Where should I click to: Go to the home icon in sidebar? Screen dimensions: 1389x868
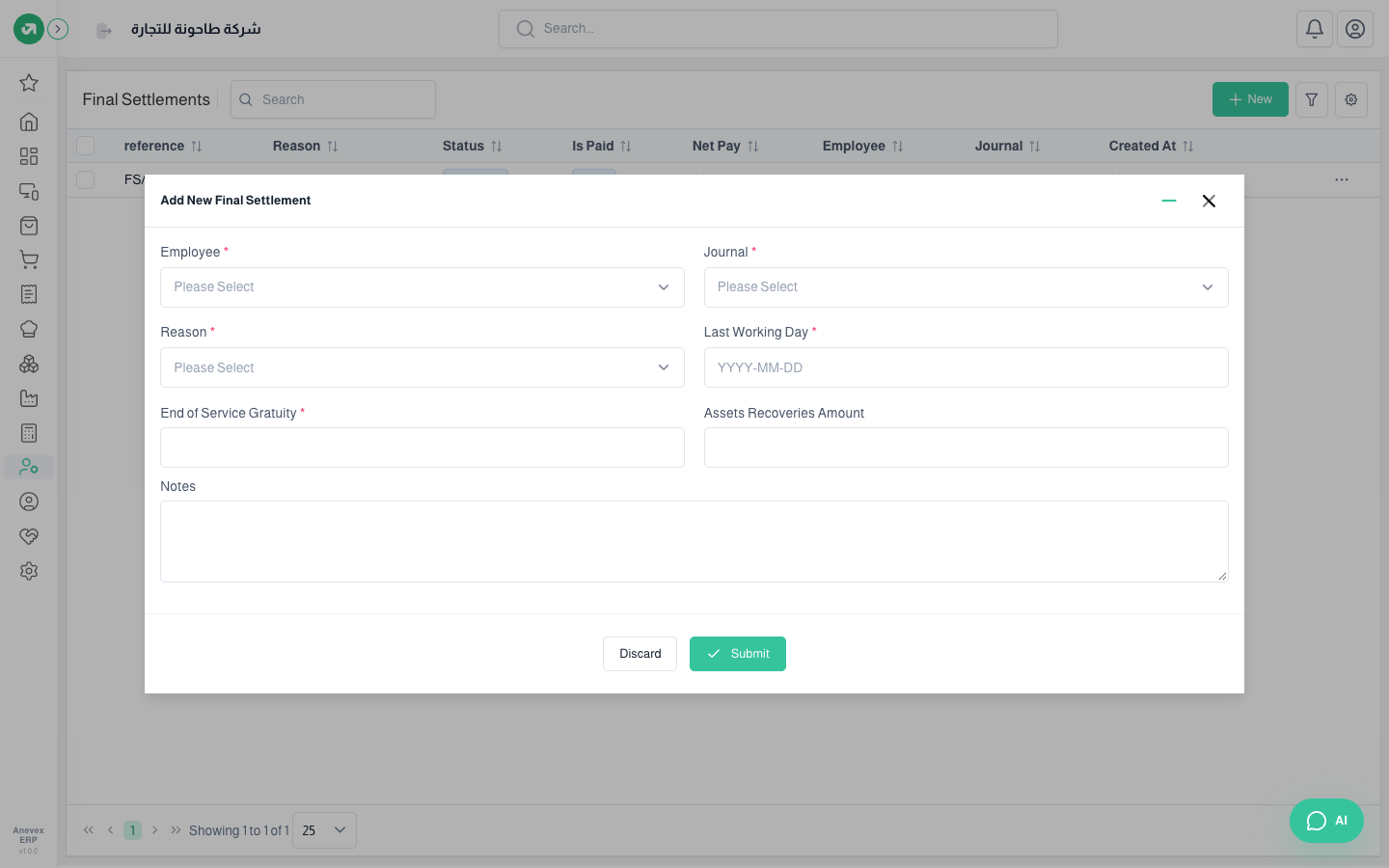click(29, 122)
